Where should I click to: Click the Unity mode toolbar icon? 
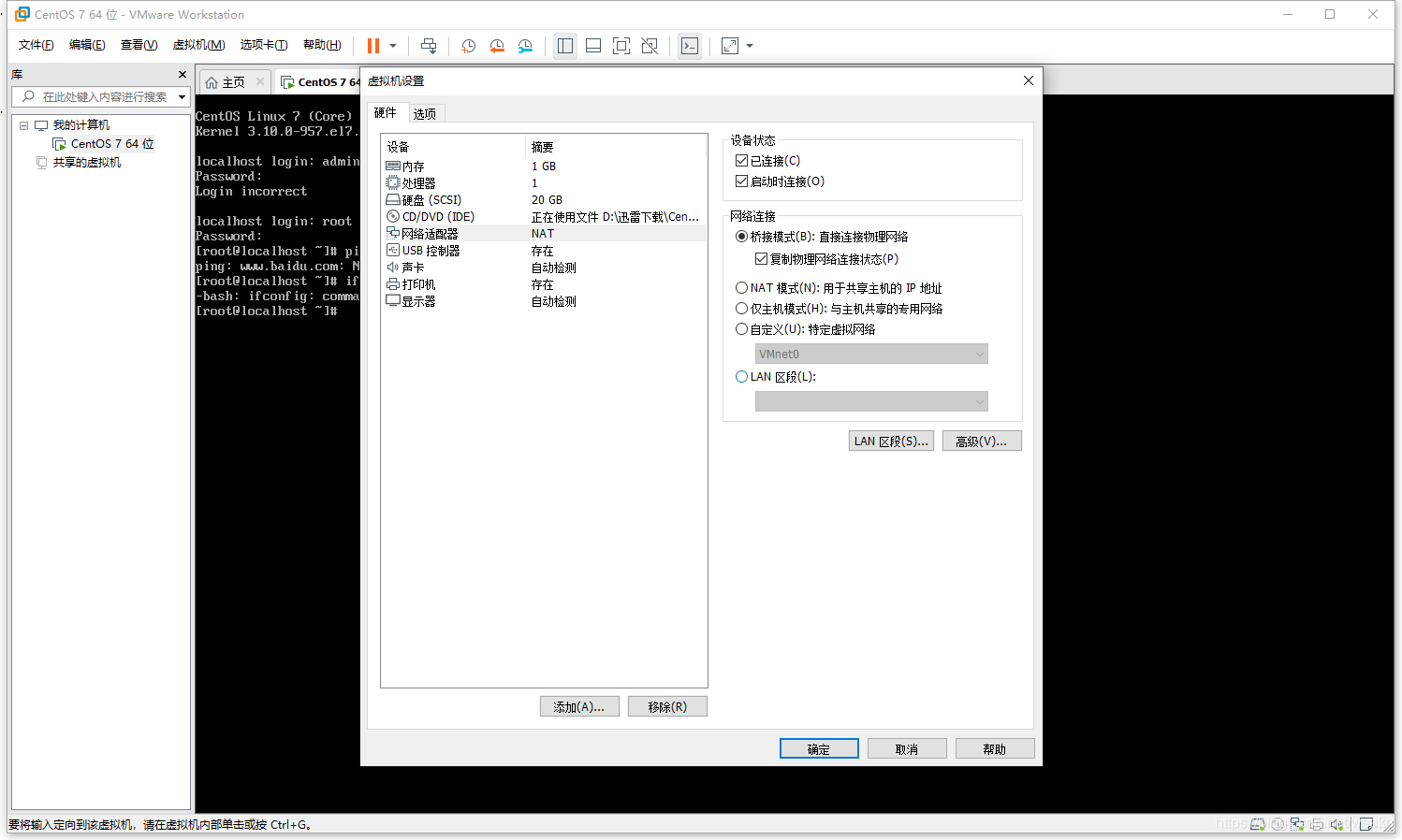[x=650, y=46]
